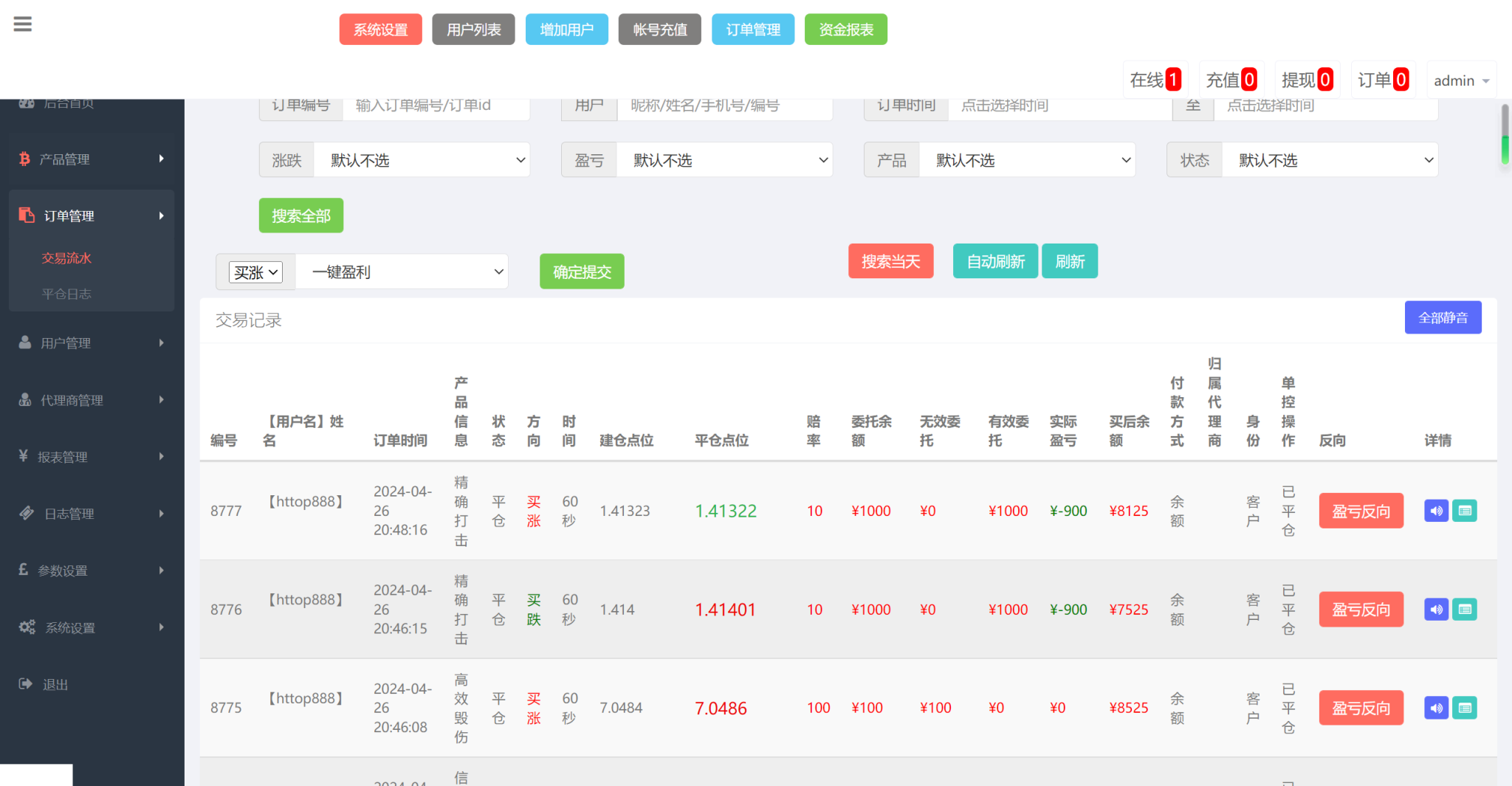Click 盈亏反向 for order 8775
Screen dimensions: 1512x786
click(1361, 708)
